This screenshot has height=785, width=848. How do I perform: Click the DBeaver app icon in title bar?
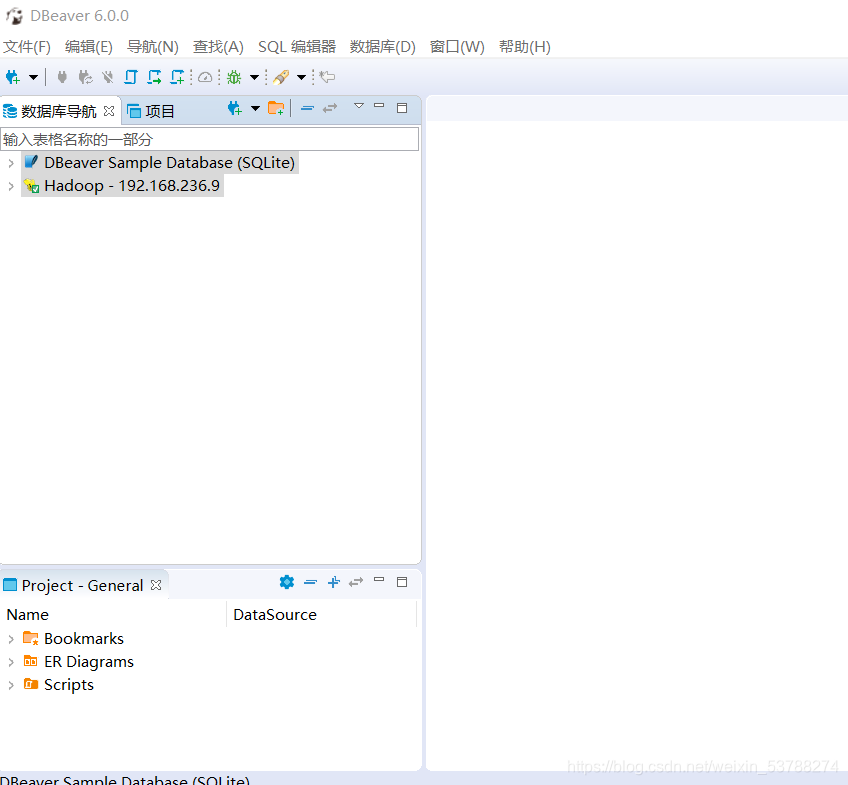(15, 16)
